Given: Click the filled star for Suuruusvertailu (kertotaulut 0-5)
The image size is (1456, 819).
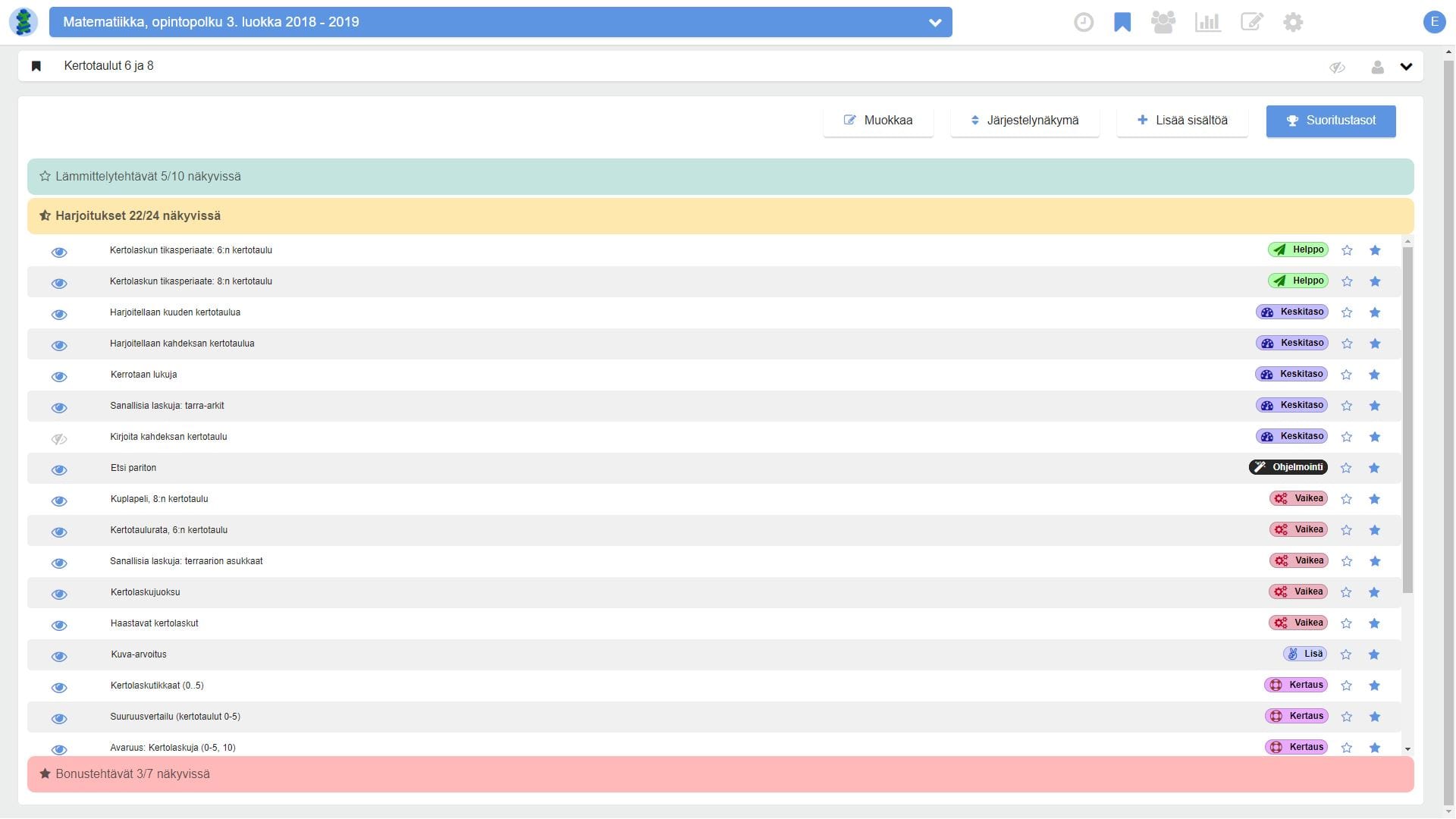Looking at the screenshot, I should click(x=1374, y=717).
